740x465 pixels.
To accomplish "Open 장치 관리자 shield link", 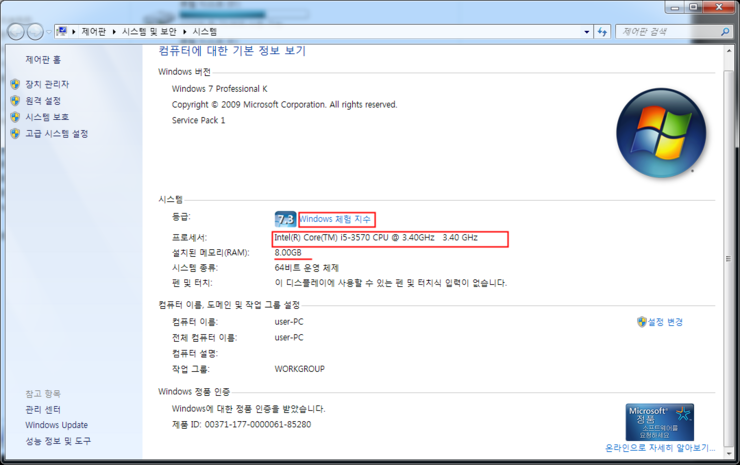I will click(47, 85).
